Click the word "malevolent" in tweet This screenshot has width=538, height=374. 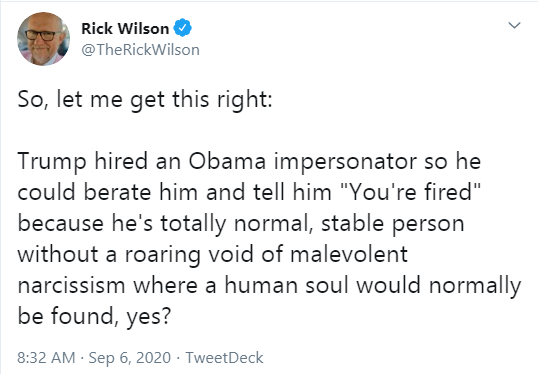pos(349,255)
